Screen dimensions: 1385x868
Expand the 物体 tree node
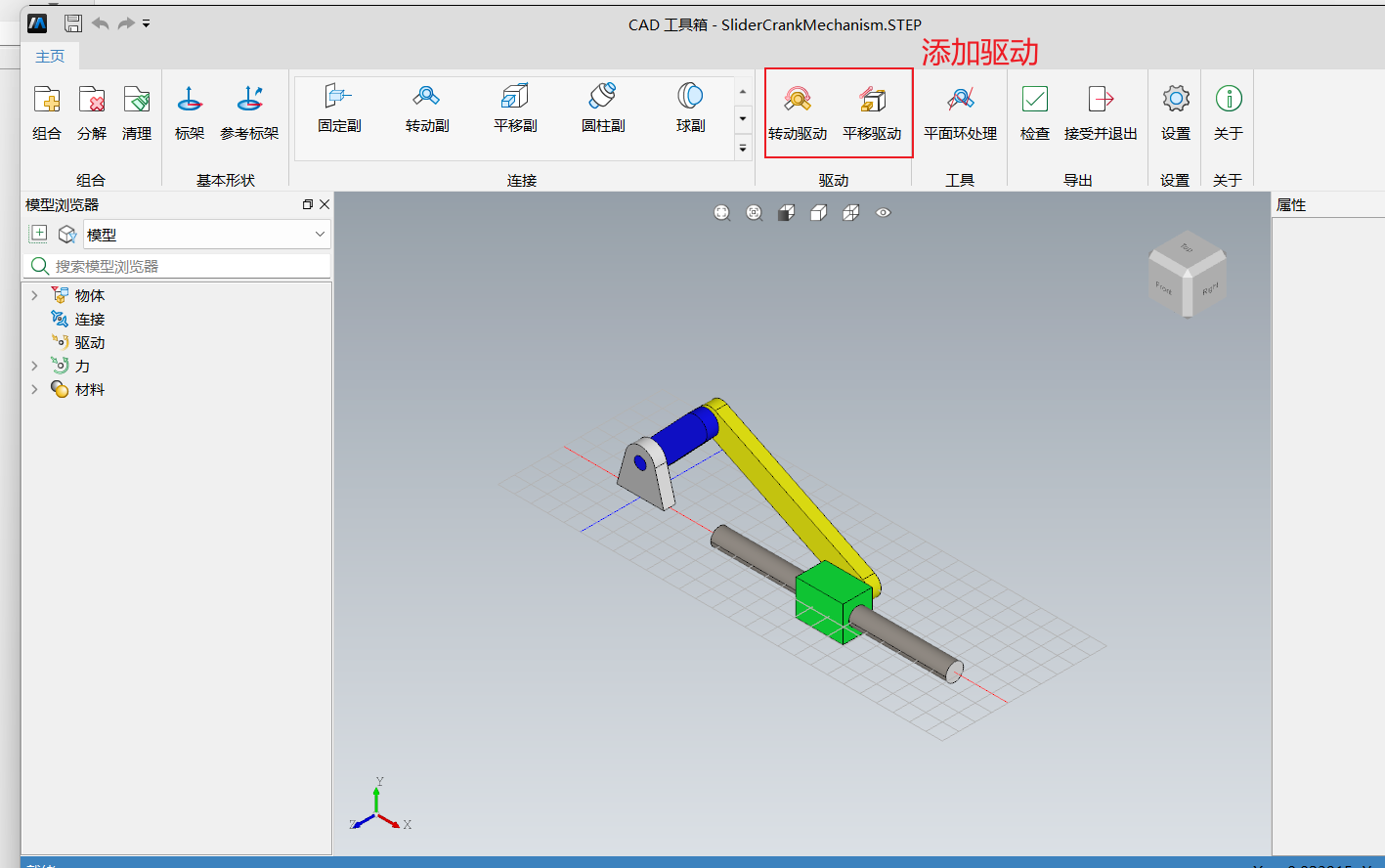tap(34, 295)
